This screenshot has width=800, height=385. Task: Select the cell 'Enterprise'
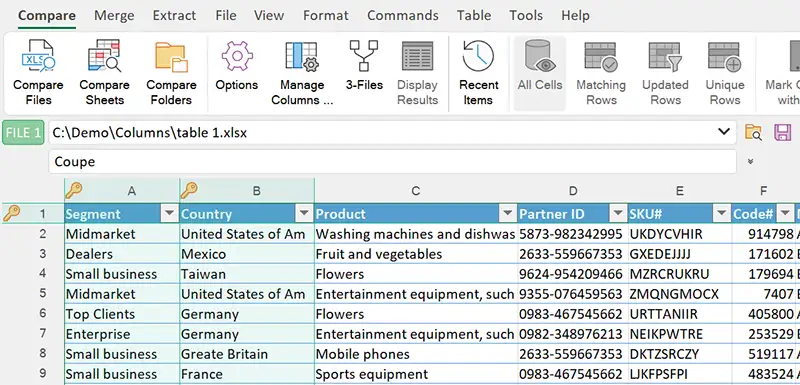(x=122, y=334)
